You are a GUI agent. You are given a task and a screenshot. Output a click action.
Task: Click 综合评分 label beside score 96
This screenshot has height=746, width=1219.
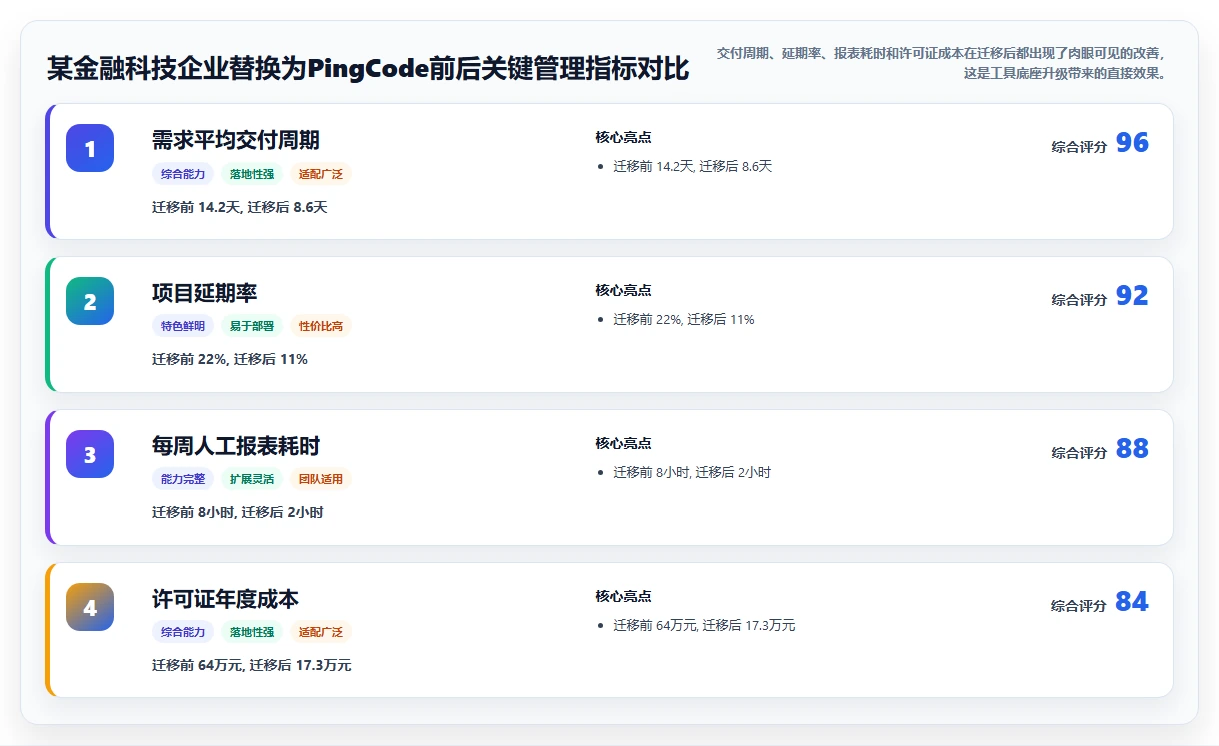[1079, 147]
